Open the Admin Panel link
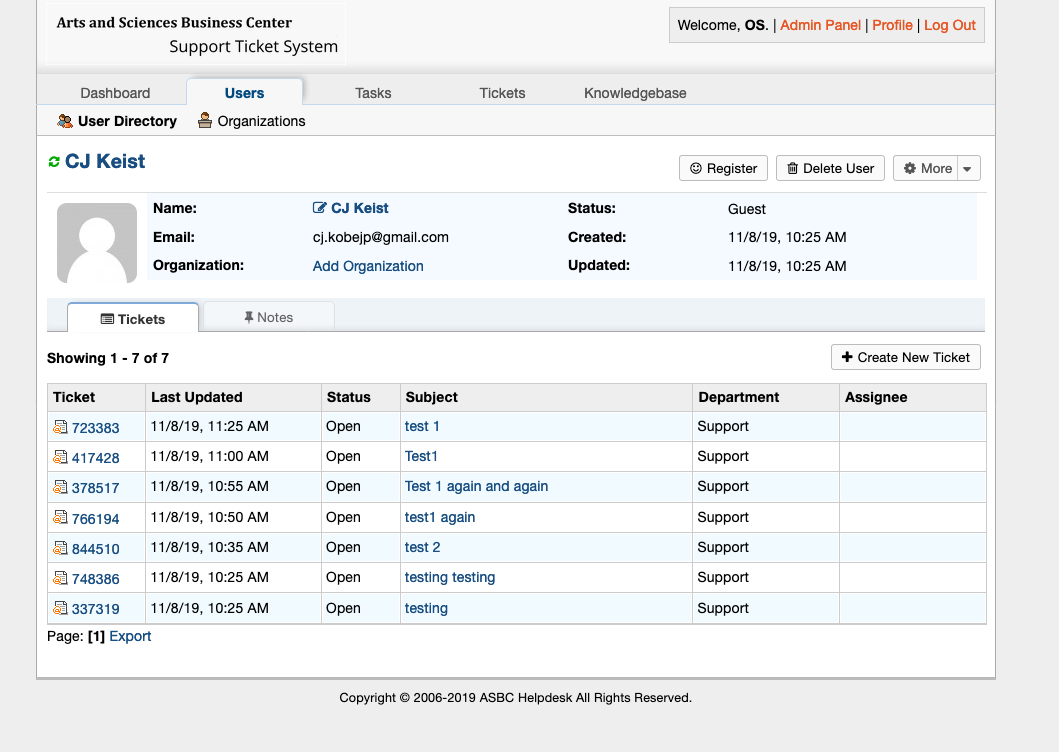 [820, 25]
